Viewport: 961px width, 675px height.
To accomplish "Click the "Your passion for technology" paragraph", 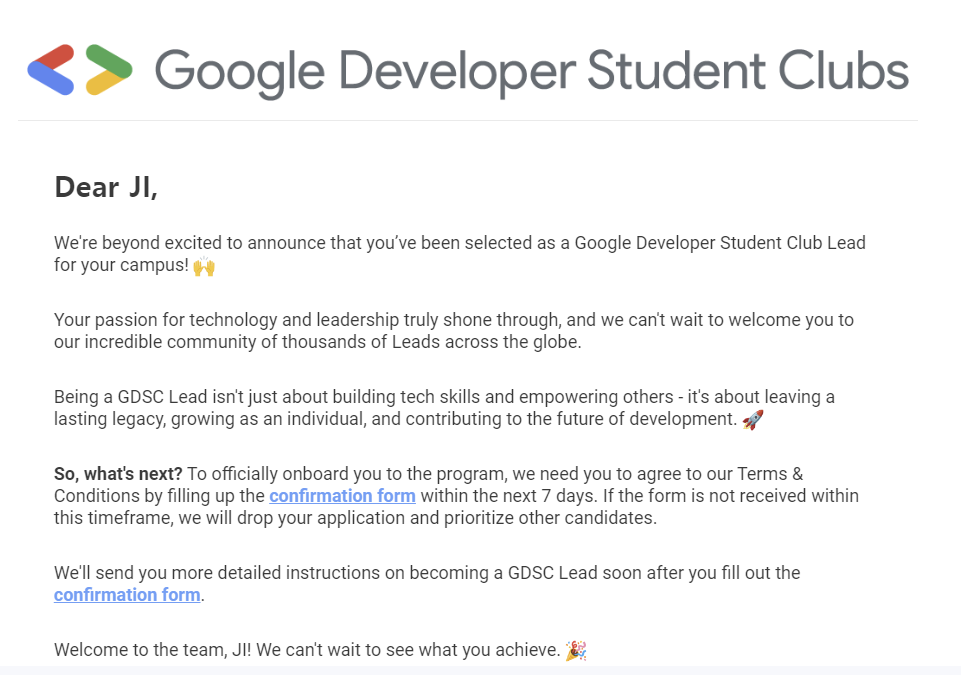I will [454, 330].
